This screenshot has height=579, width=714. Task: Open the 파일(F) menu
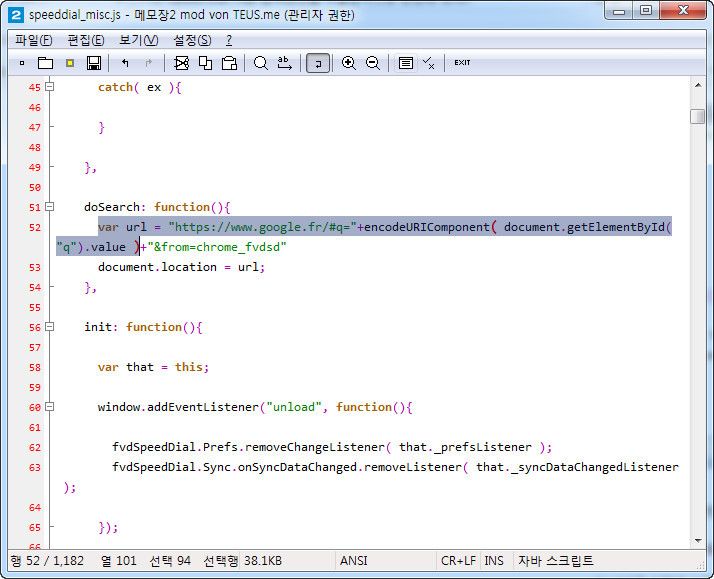34,40
